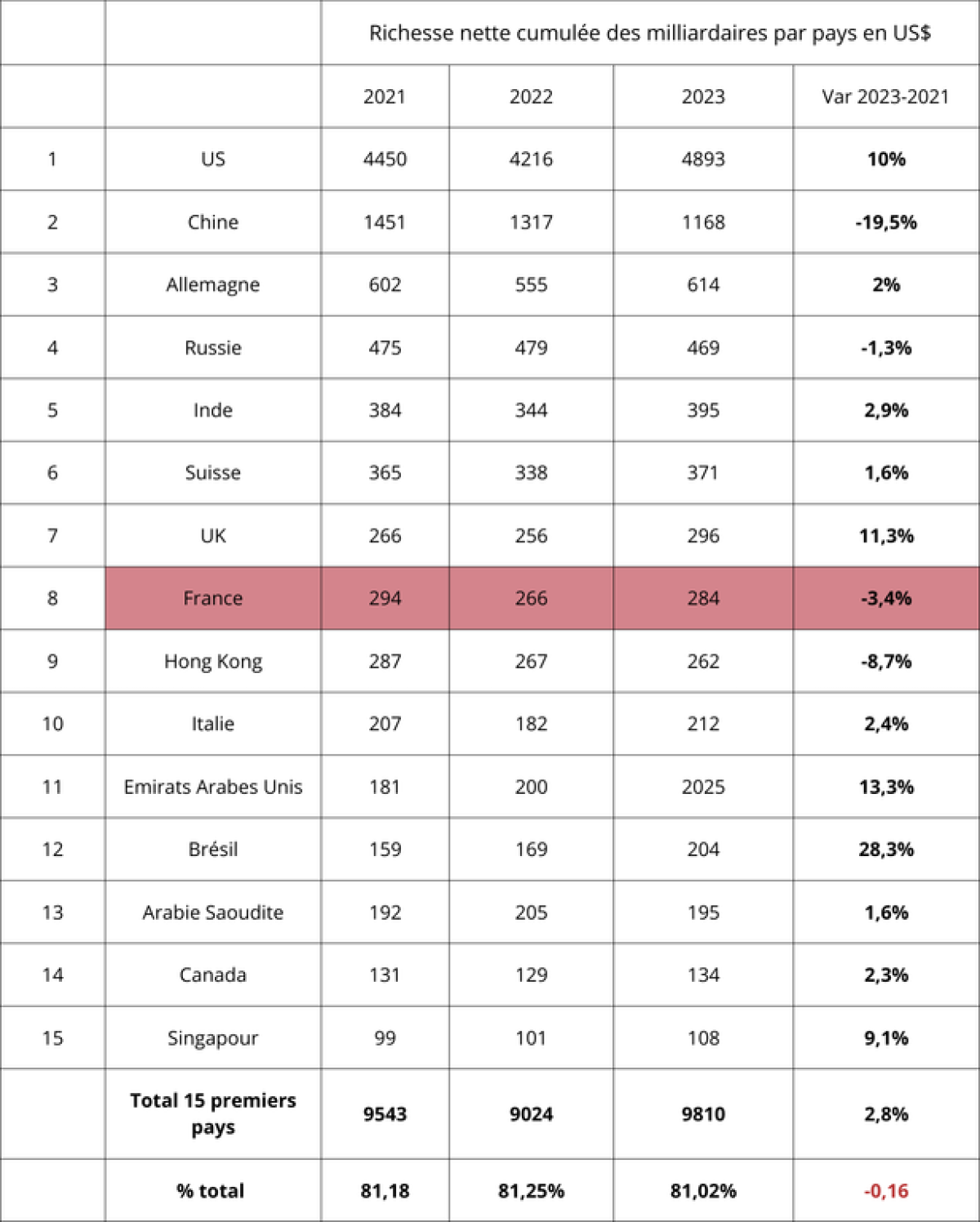The image size is (980, 1222).
Task: Click Russie's variation cell -1,3%
Action: pos(885,348)
